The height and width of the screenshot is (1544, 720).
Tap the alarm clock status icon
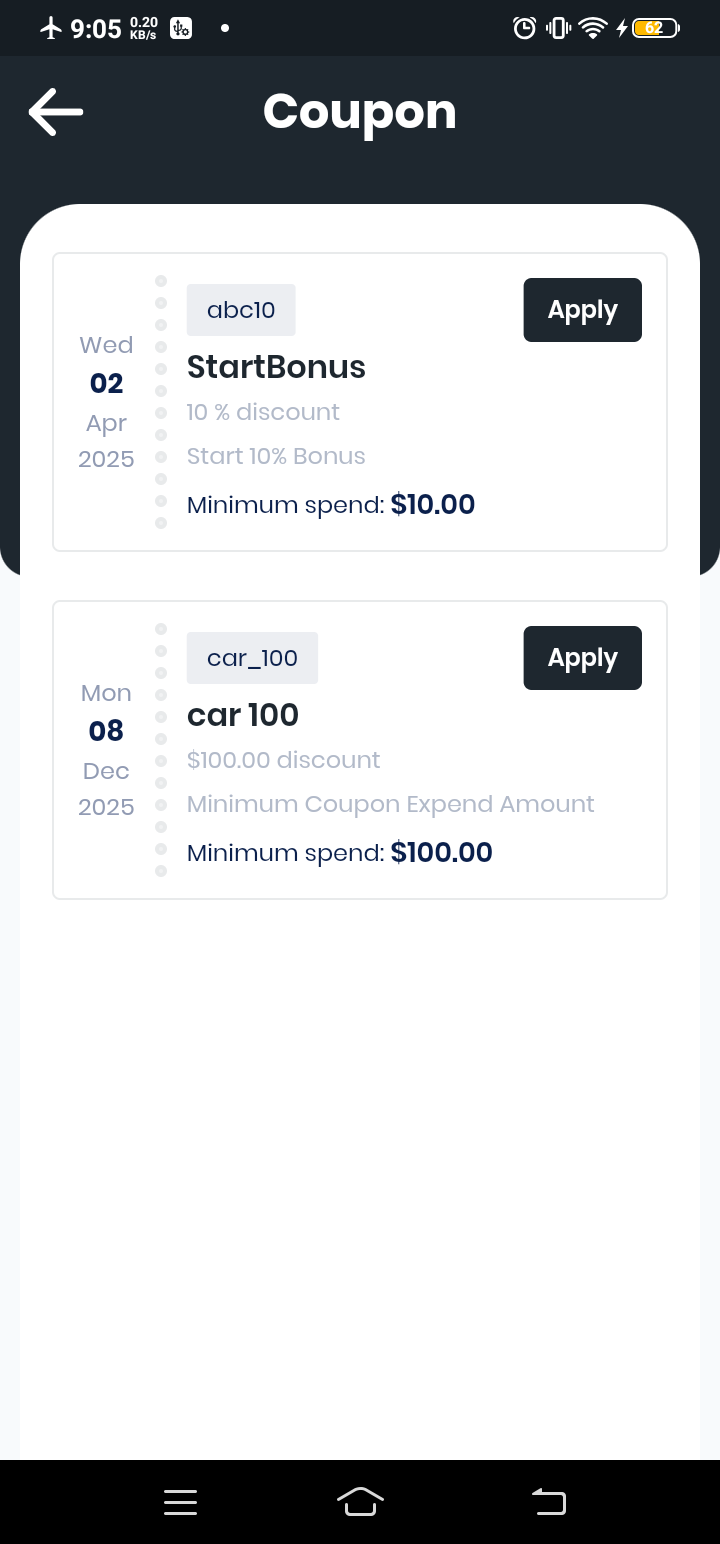tap(524, 28)
